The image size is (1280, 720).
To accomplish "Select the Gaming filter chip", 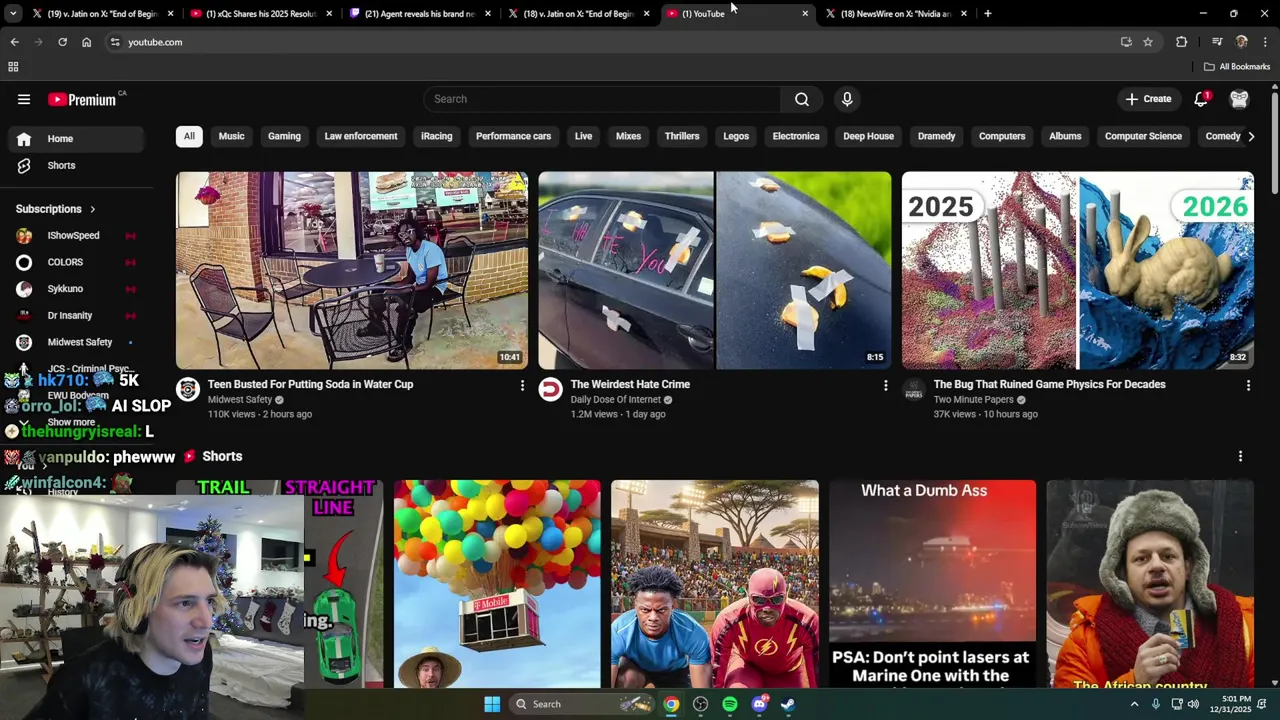I will (284, 136).
